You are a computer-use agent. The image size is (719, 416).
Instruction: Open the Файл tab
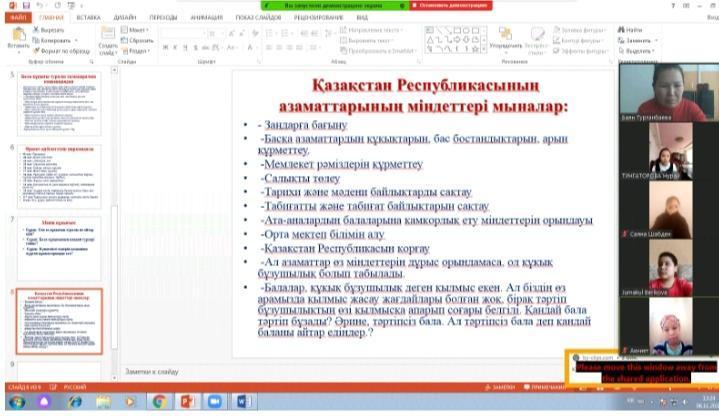(x=18, y=17)
